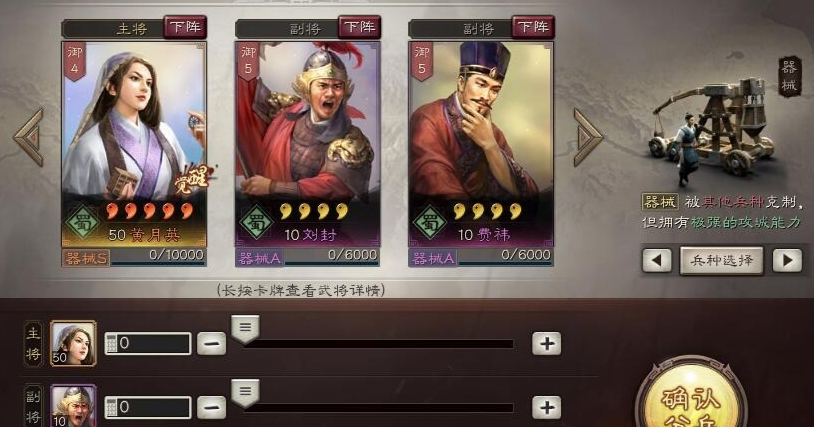
Task: Switch to previous troop type arrow
Action: click(657, 260)
